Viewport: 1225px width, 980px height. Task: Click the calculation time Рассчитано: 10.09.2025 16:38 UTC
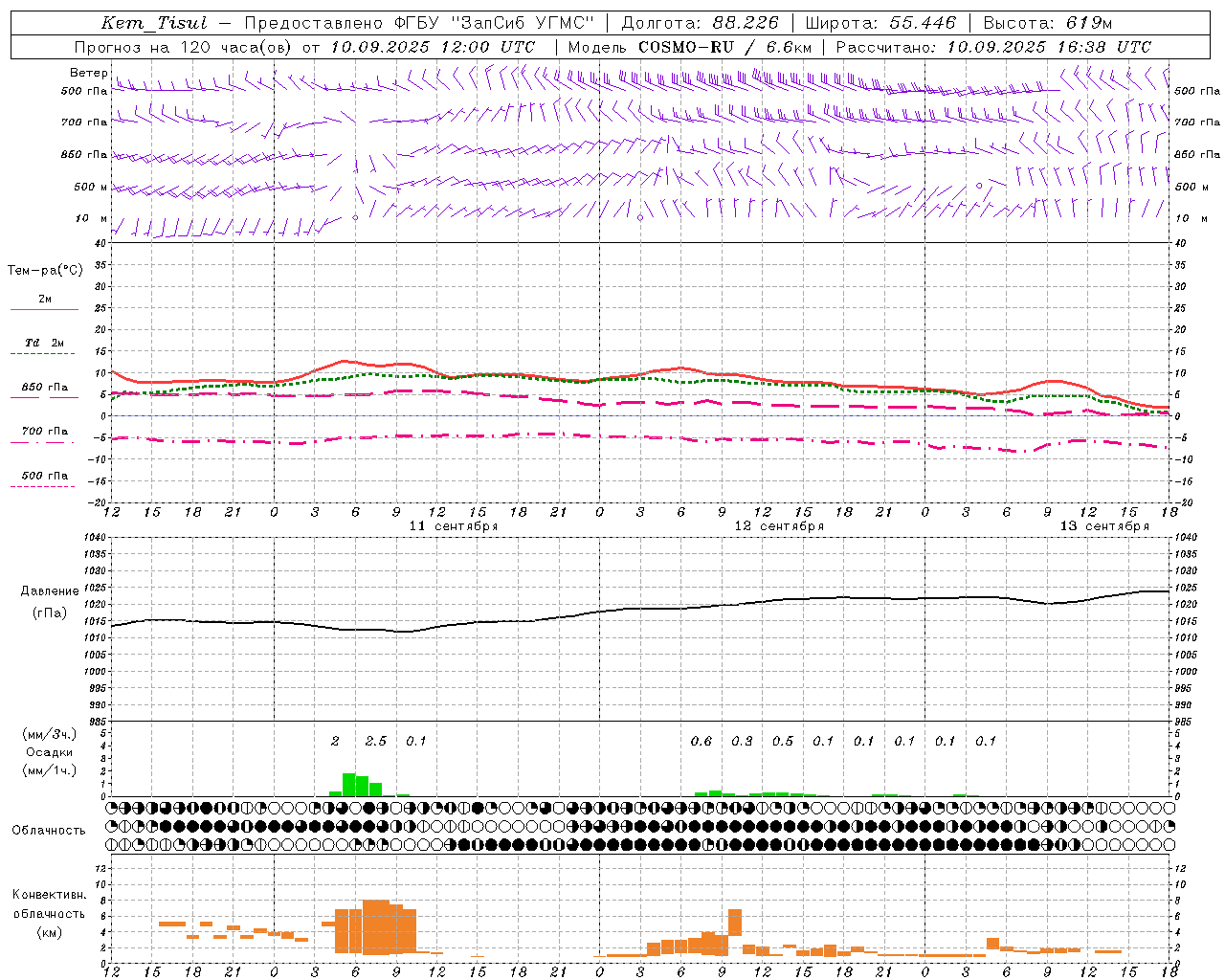(993, 47)
